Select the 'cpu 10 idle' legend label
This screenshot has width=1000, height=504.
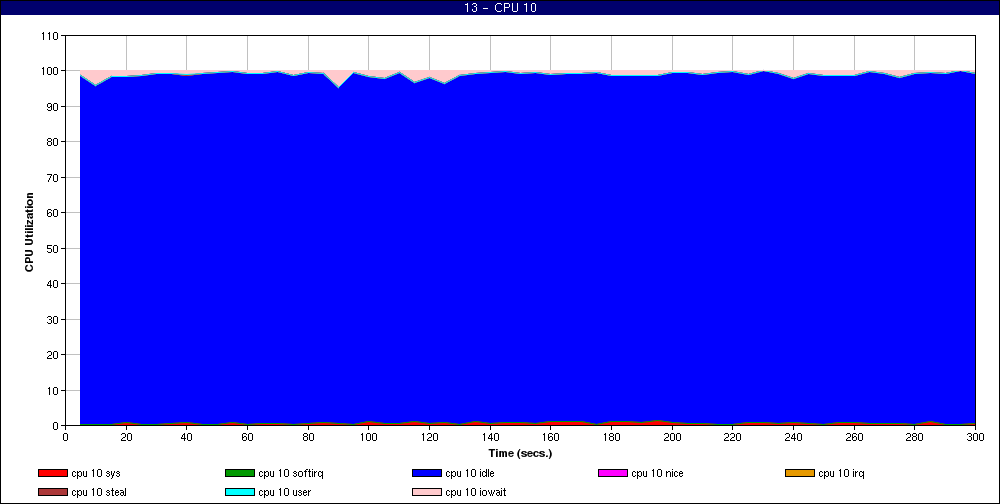point(470,473)
